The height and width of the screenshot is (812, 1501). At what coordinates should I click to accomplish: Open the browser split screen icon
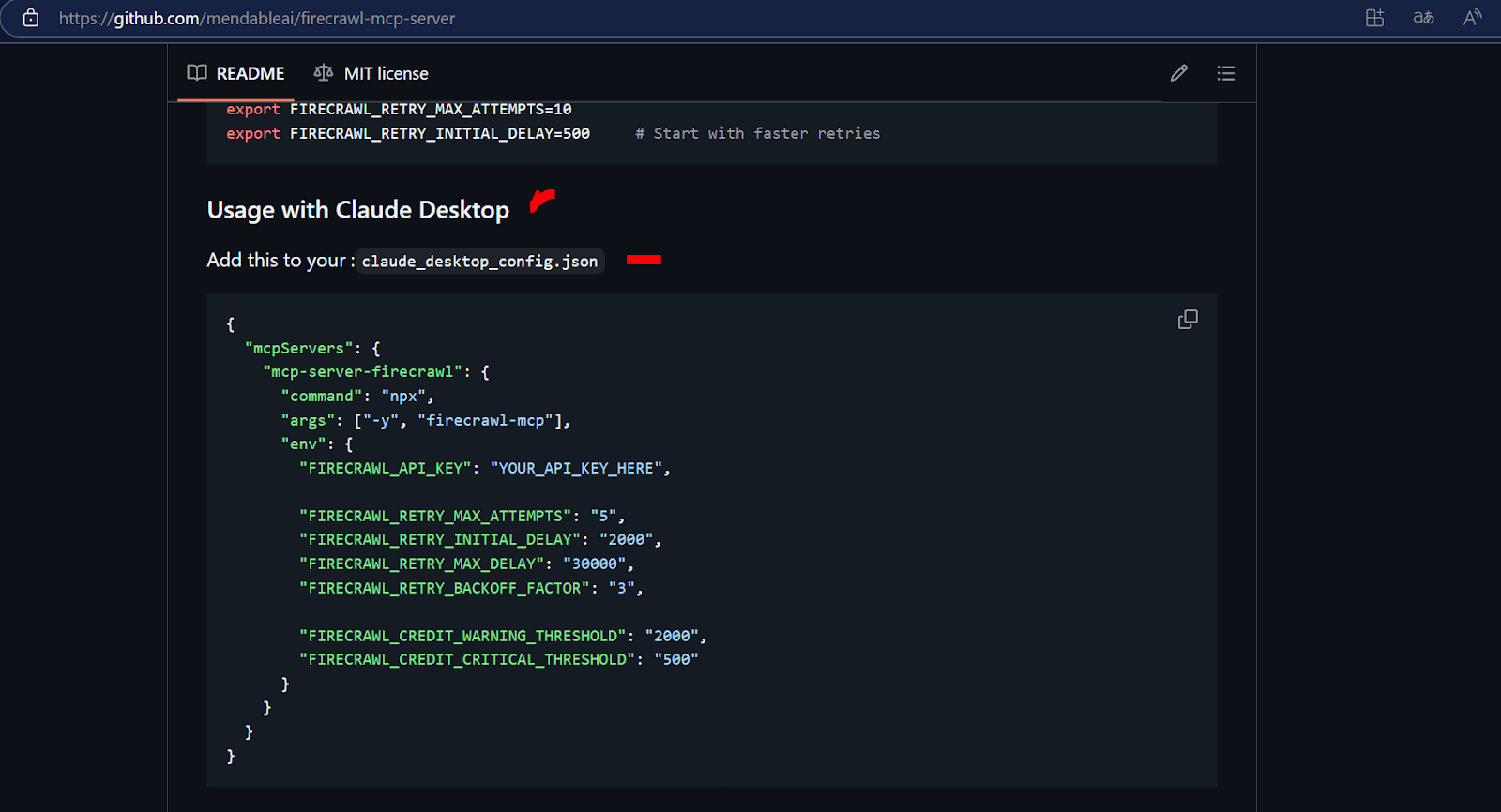pos(1374,18)
